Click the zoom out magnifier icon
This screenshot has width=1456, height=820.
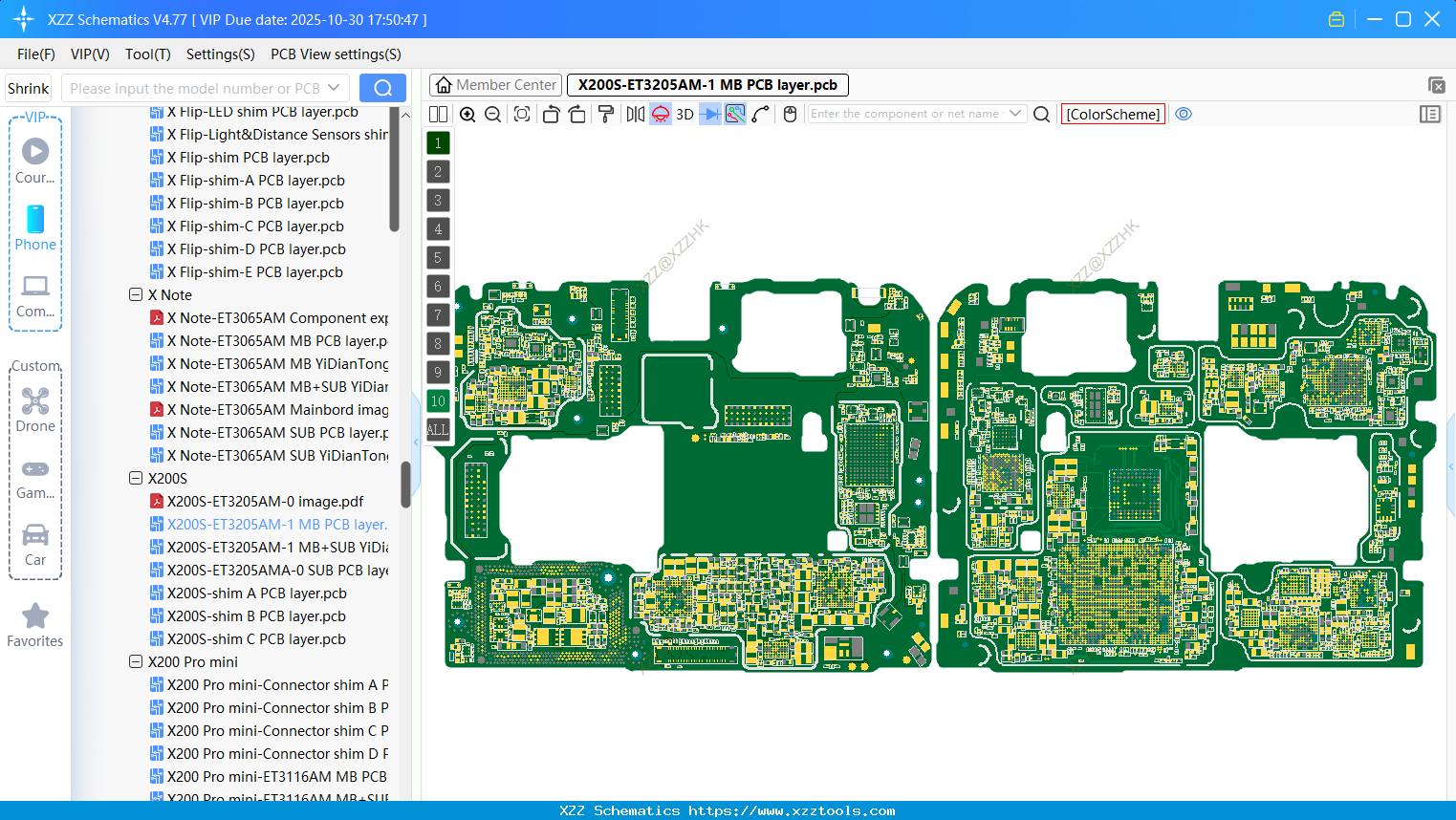tap(493, 115)
